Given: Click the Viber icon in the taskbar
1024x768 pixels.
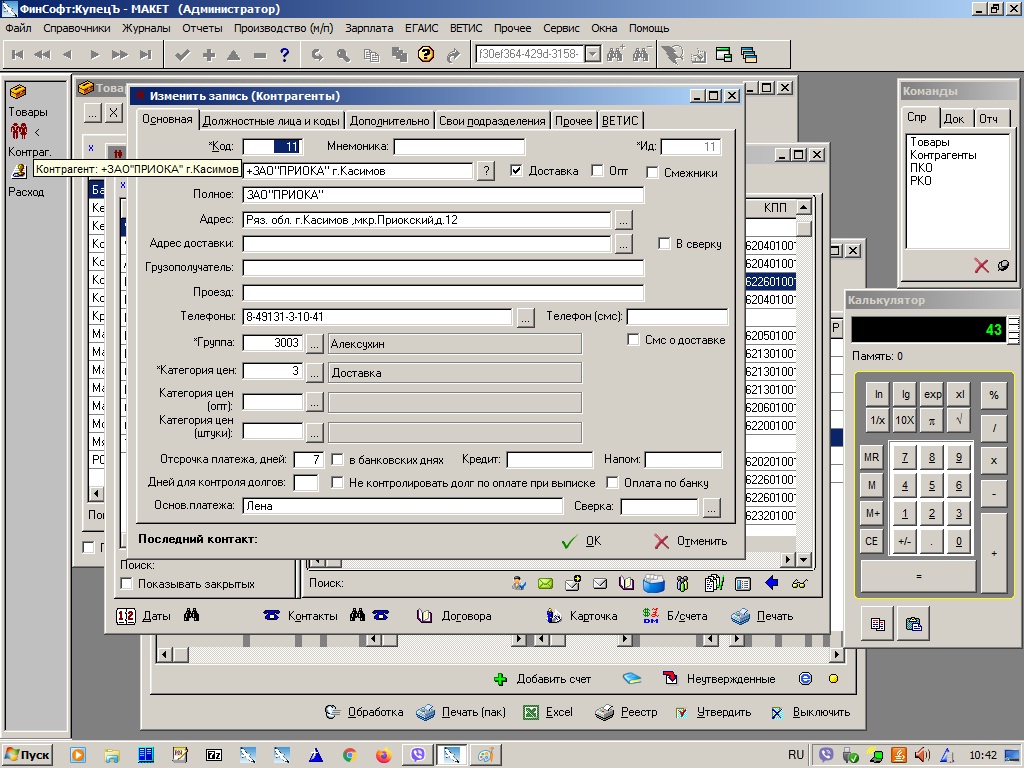Looking at the screenshot, I should [417, 755].
